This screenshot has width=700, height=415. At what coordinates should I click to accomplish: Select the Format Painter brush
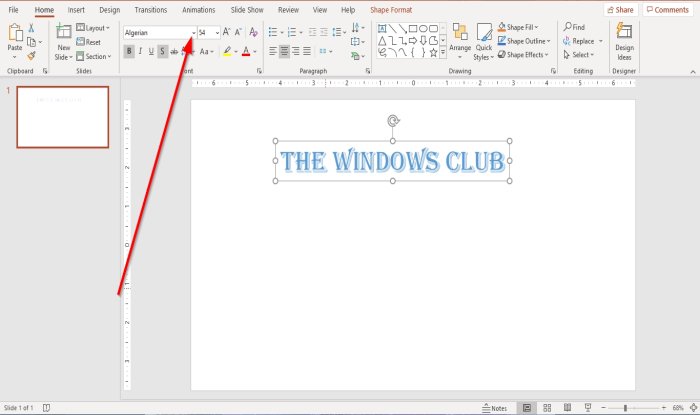click(x=31, y=56)
